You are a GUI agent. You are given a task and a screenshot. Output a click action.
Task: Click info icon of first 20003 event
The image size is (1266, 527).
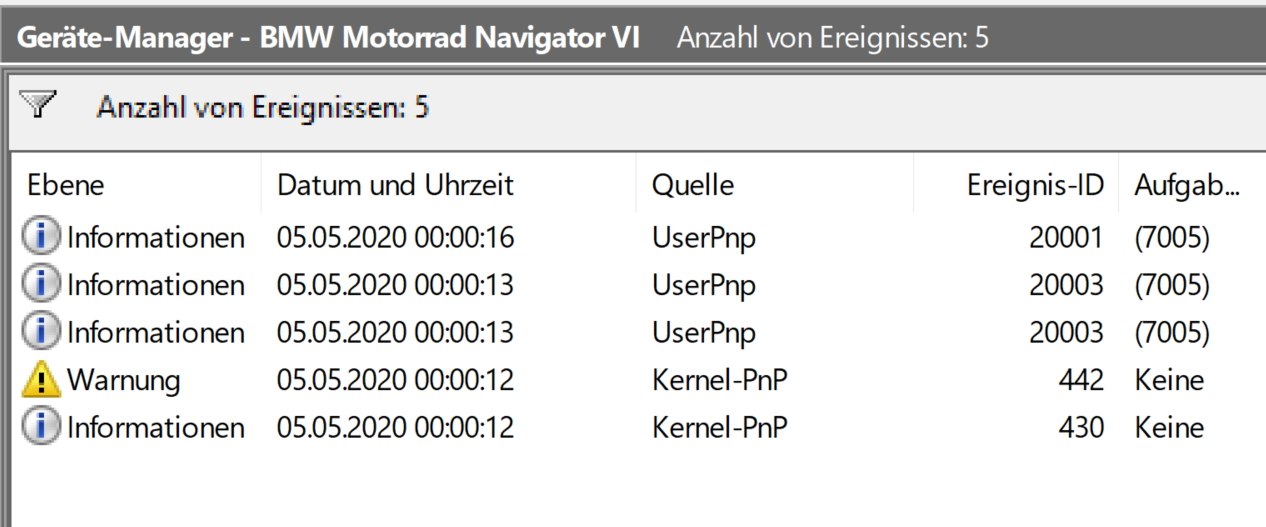[x=40, y=284]
